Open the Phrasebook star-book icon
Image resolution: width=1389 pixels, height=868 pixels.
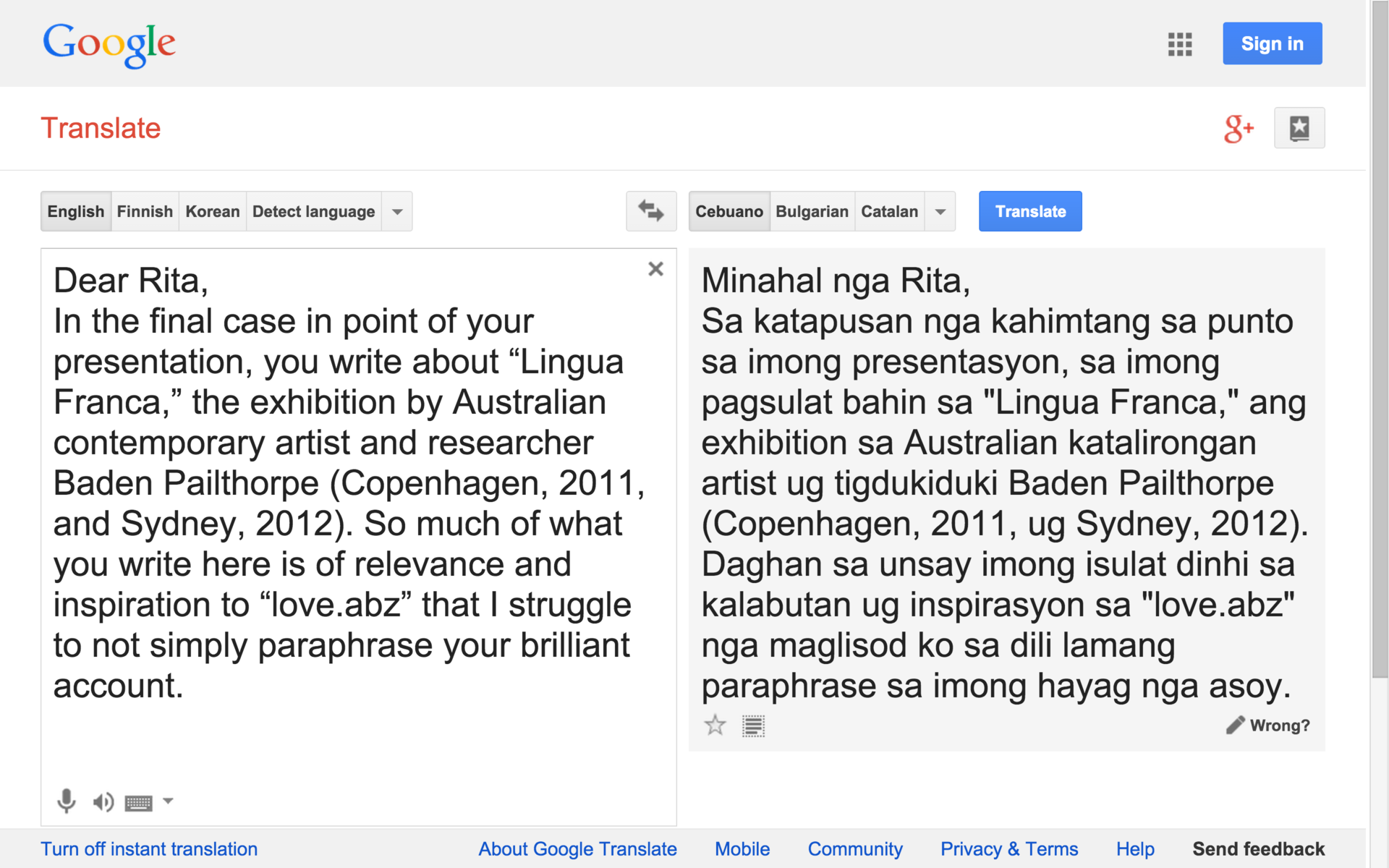coord(1299,129)
